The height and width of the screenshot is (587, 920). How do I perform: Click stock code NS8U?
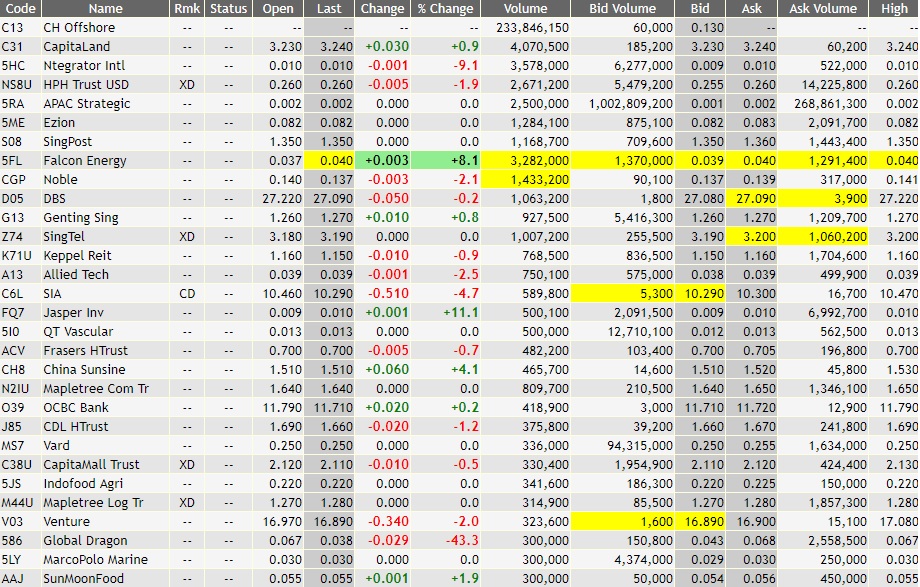[16, 85]
